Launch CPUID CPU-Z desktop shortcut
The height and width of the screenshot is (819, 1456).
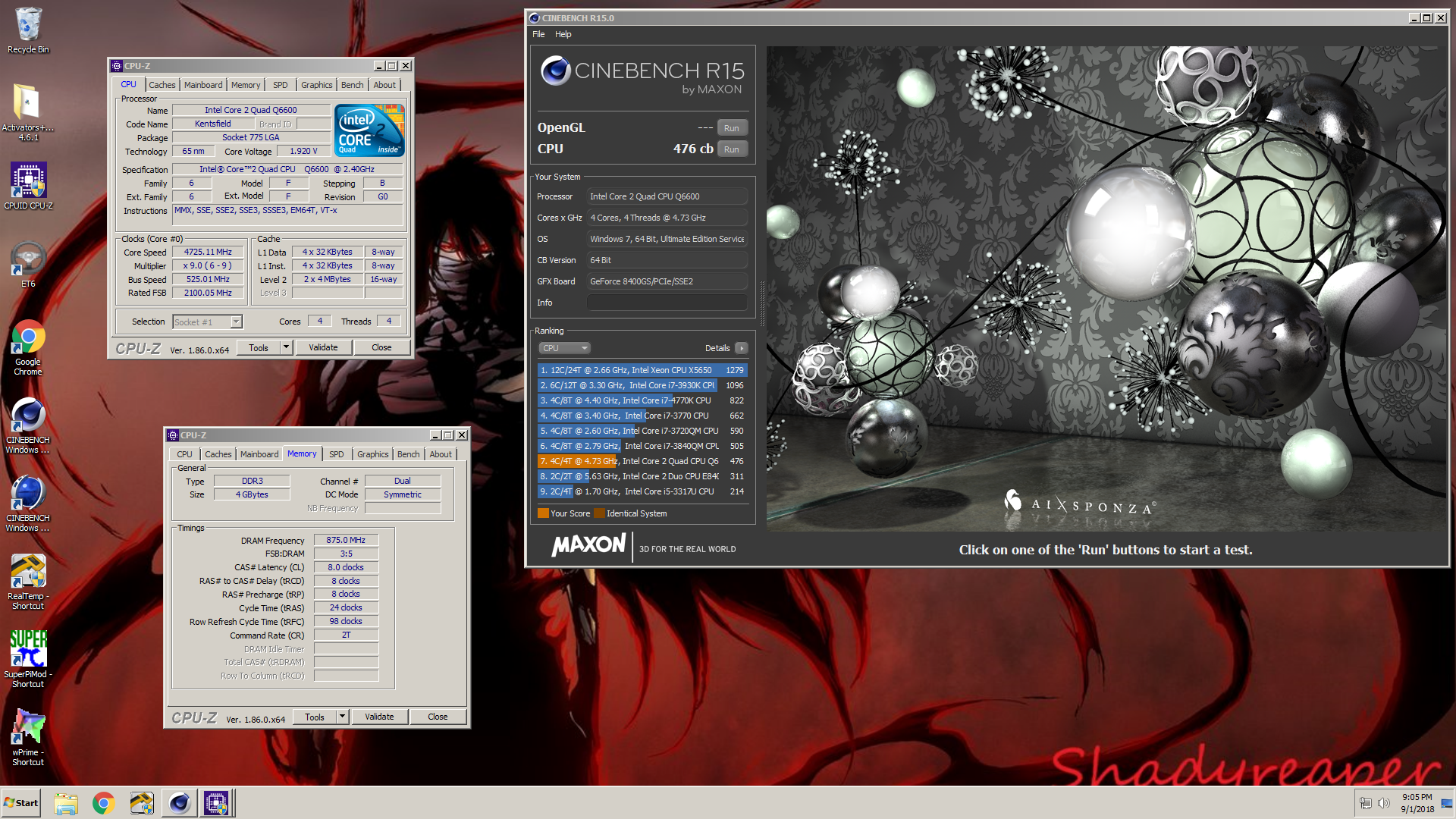(x=28, y=187)
